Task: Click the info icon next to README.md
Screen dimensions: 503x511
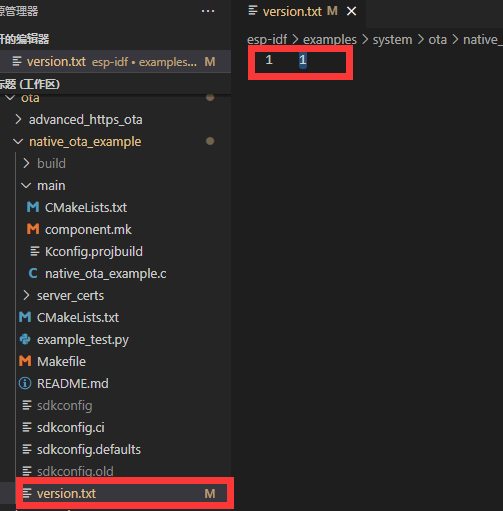Action: [25, 383]
